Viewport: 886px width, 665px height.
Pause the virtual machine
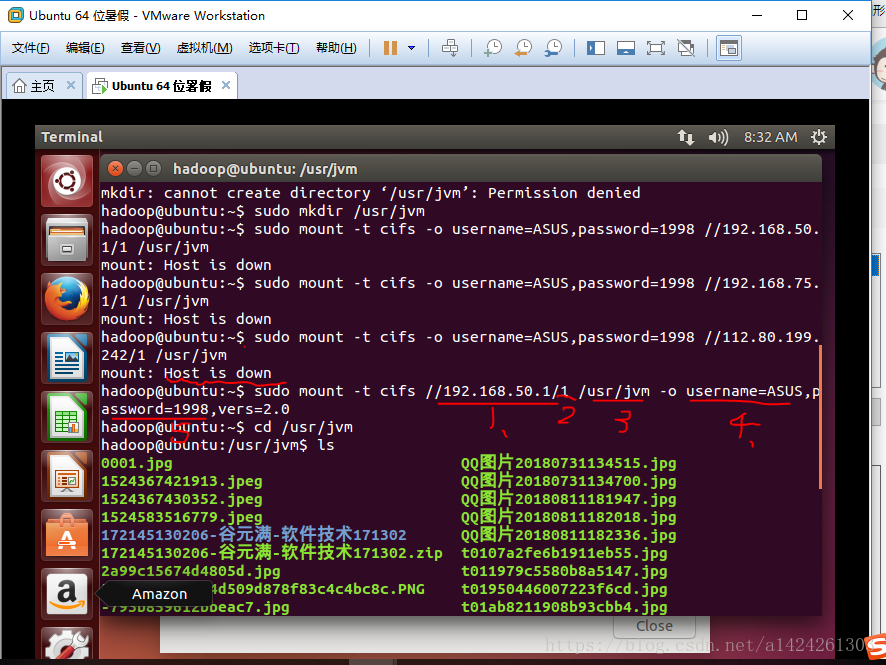(390, 48)
